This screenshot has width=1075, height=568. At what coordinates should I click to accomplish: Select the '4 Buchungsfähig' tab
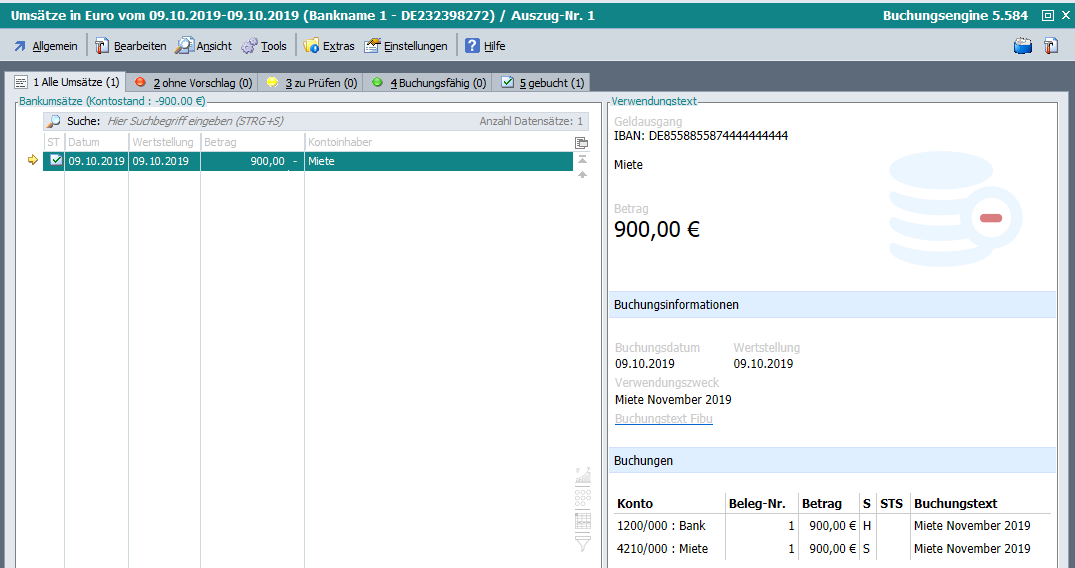(x=428, y=83)
